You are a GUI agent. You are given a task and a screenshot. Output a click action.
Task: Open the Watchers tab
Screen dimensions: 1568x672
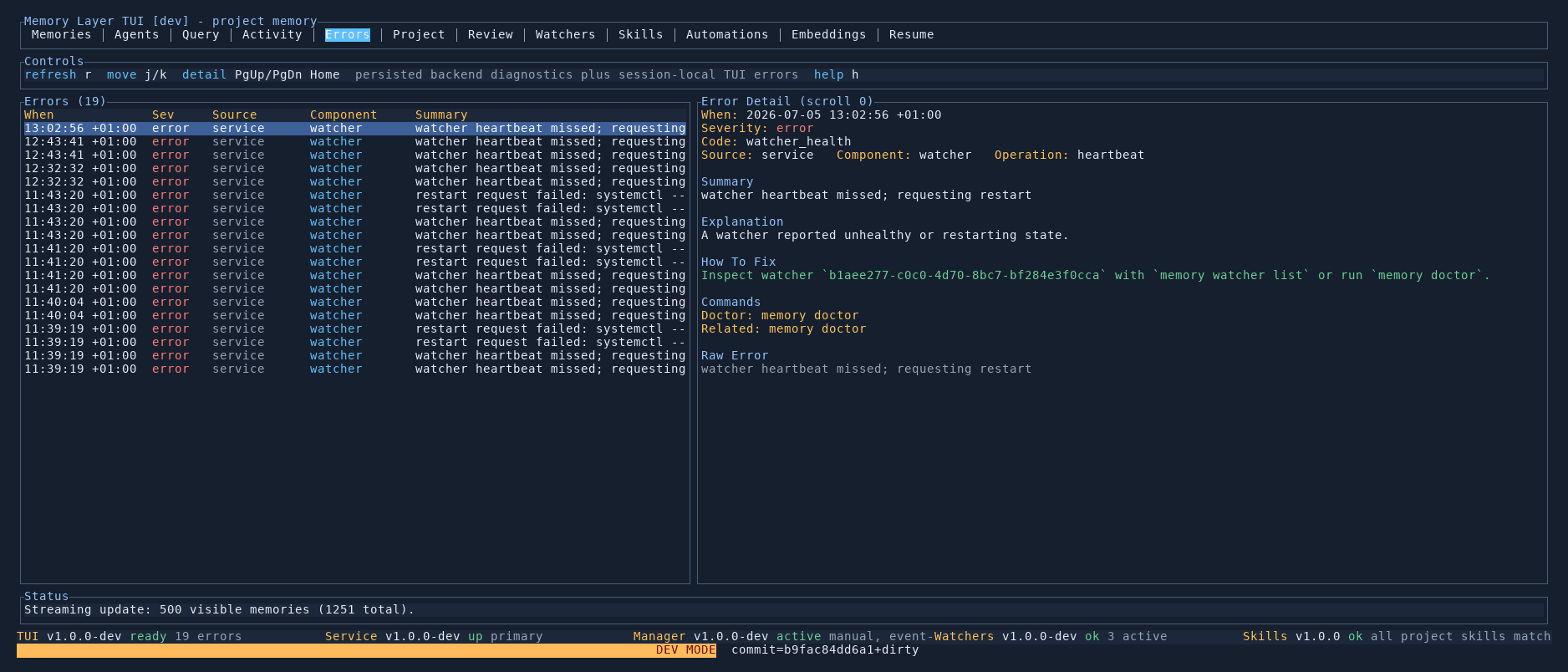565,34
